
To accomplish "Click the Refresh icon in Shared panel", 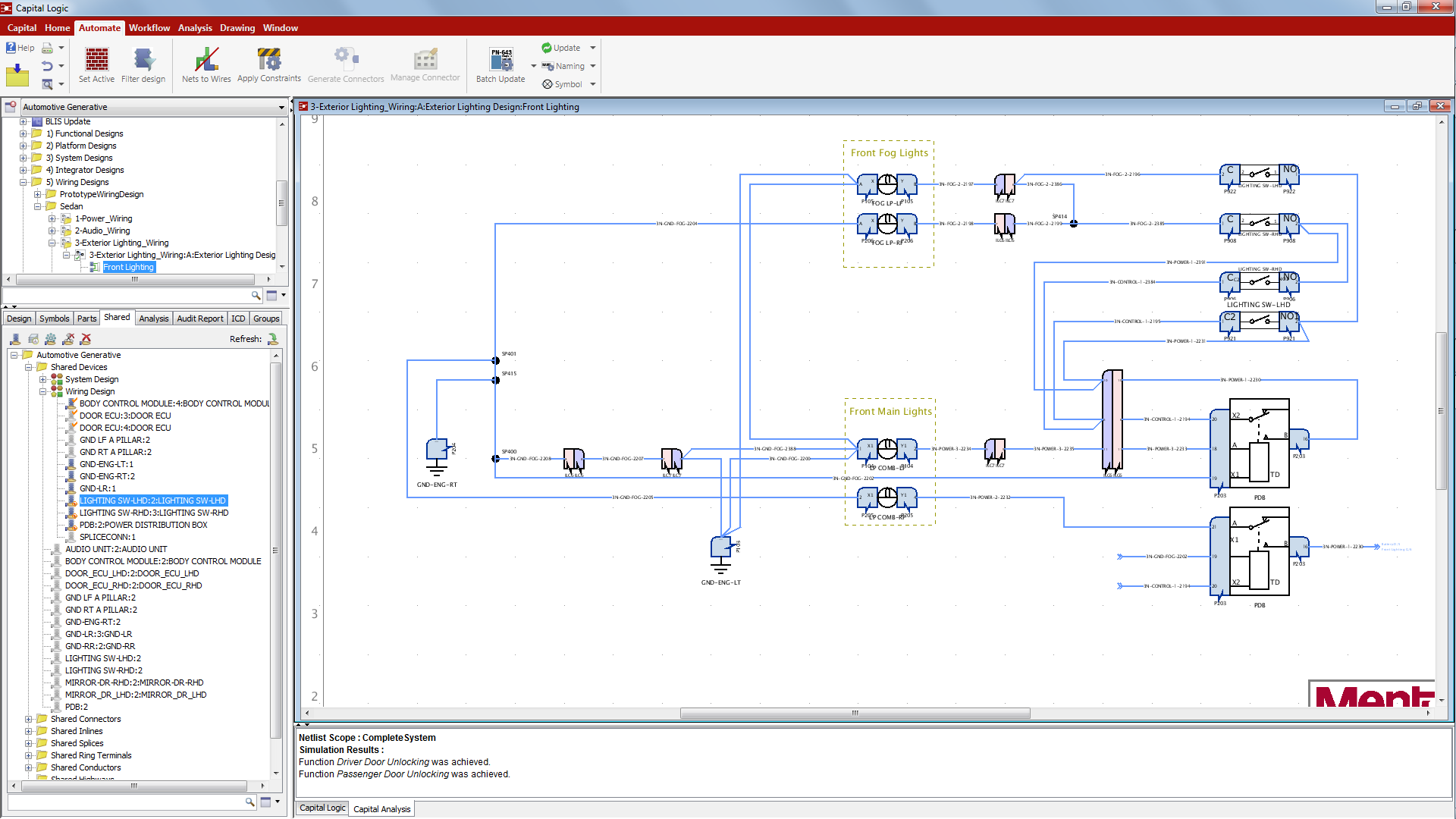I will coord(273,339).
